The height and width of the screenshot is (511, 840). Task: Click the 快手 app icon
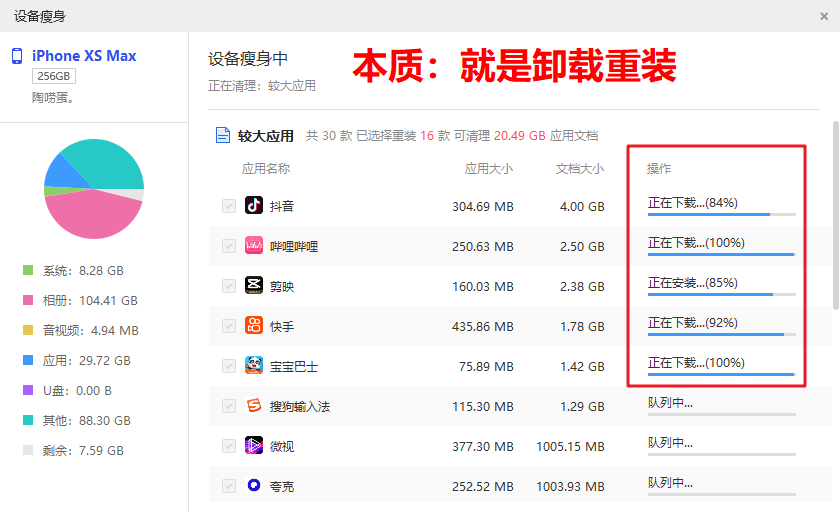coord(254,325)
